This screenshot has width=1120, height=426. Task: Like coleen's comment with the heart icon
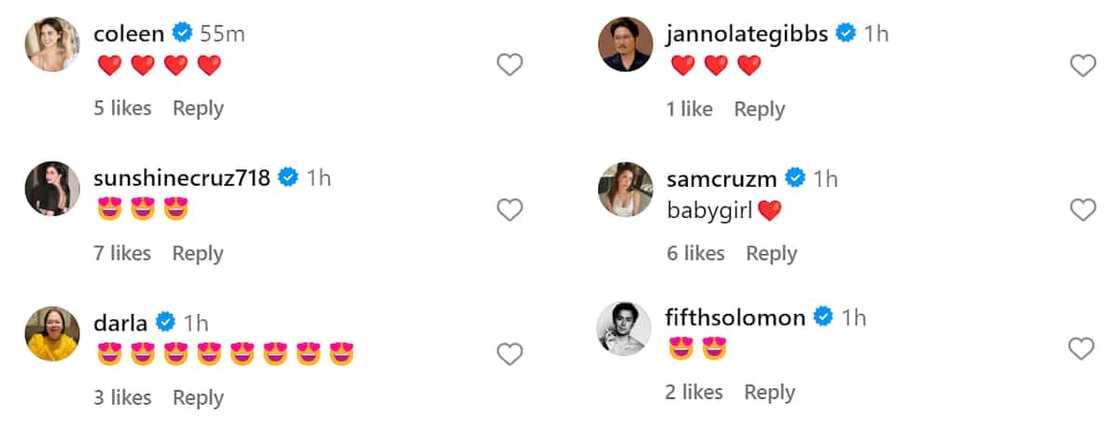click(x=510, y=66)
